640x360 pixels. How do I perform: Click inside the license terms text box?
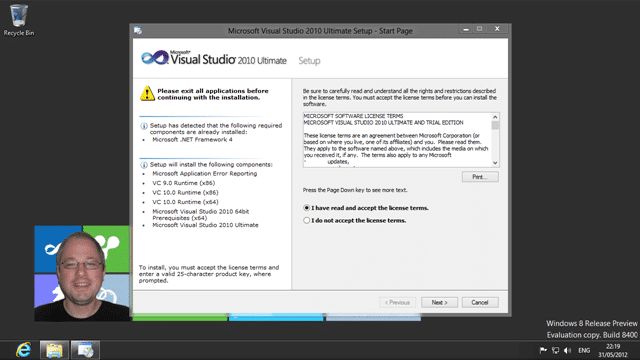[397, 140]
